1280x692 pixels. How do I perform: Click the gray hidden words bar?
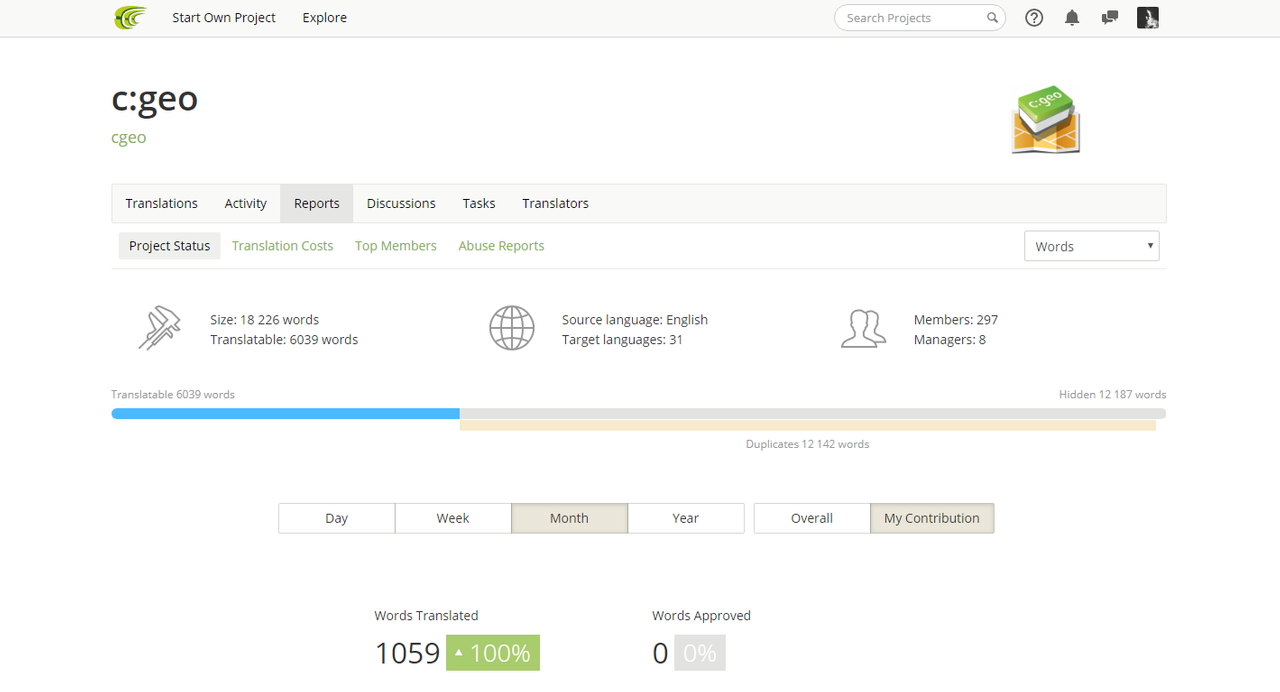click(x=813, y=413)
